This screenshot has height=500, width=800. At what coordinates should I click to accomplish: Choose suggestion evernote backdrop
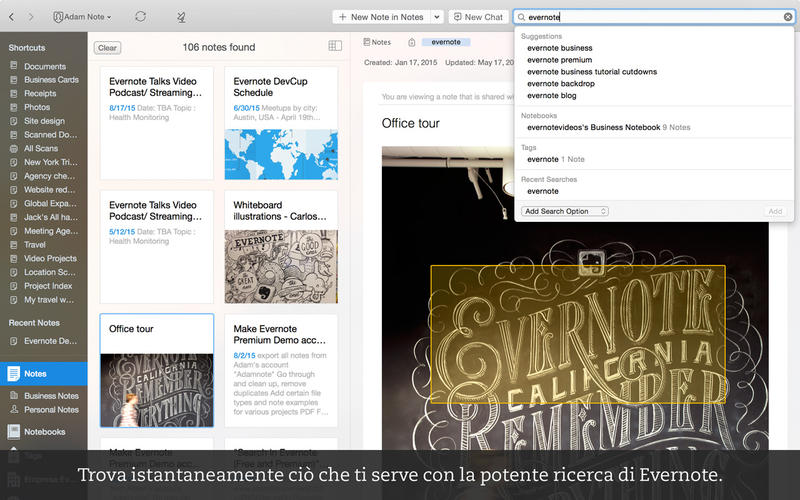561,84
